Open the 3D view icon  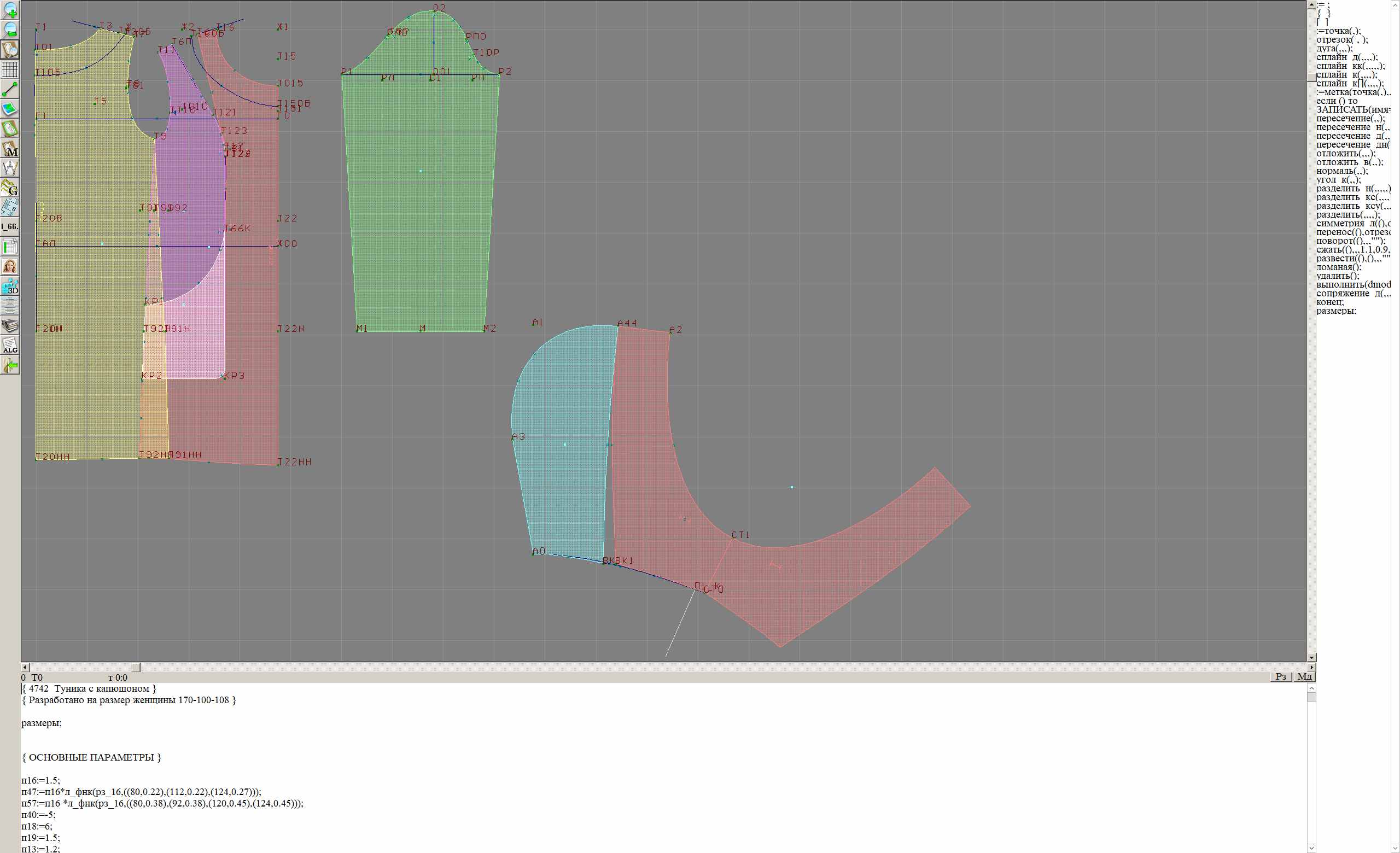pyautogui.click(x=10, y=286)
